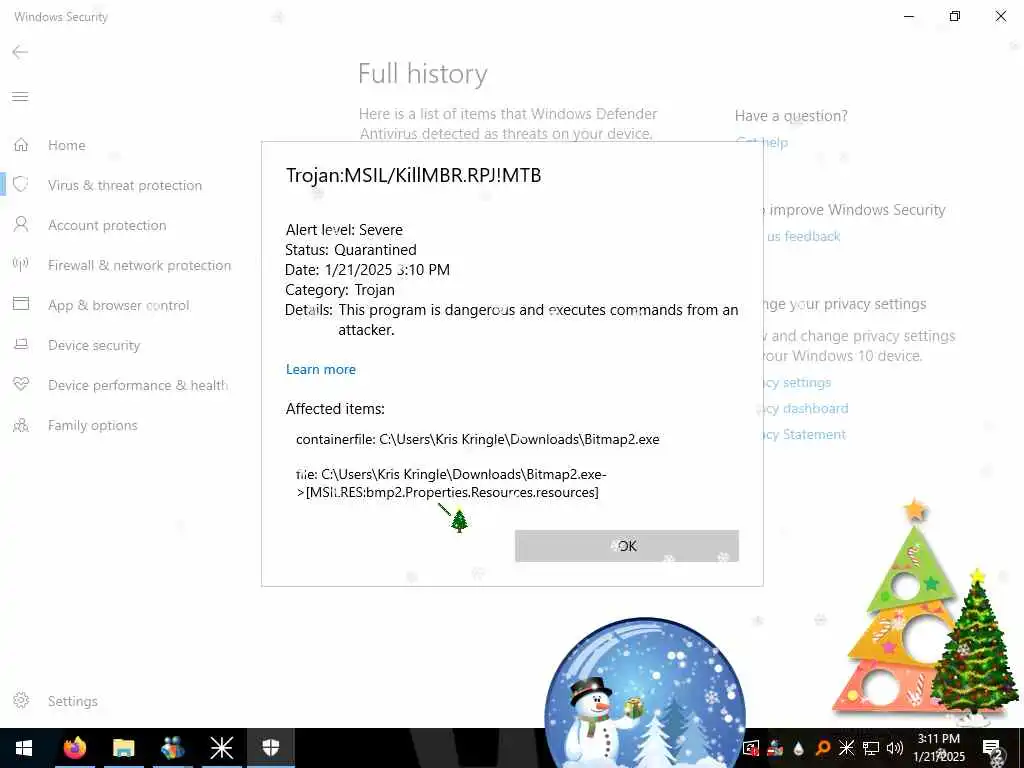Image resolution: width=1024 pixels, height=768 pixels.
Task: Select the Device security laptop icon
Action: [x=21, y=344]
